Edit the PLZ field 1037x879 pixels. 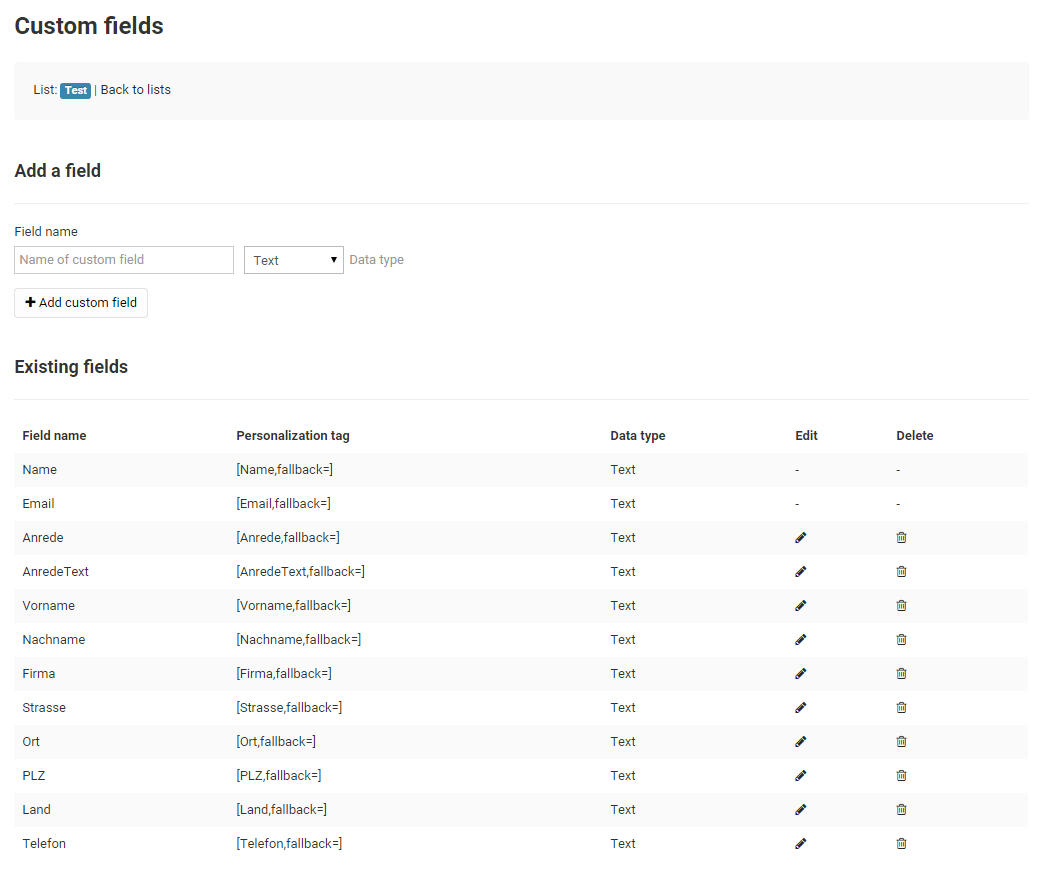(800, 776)
